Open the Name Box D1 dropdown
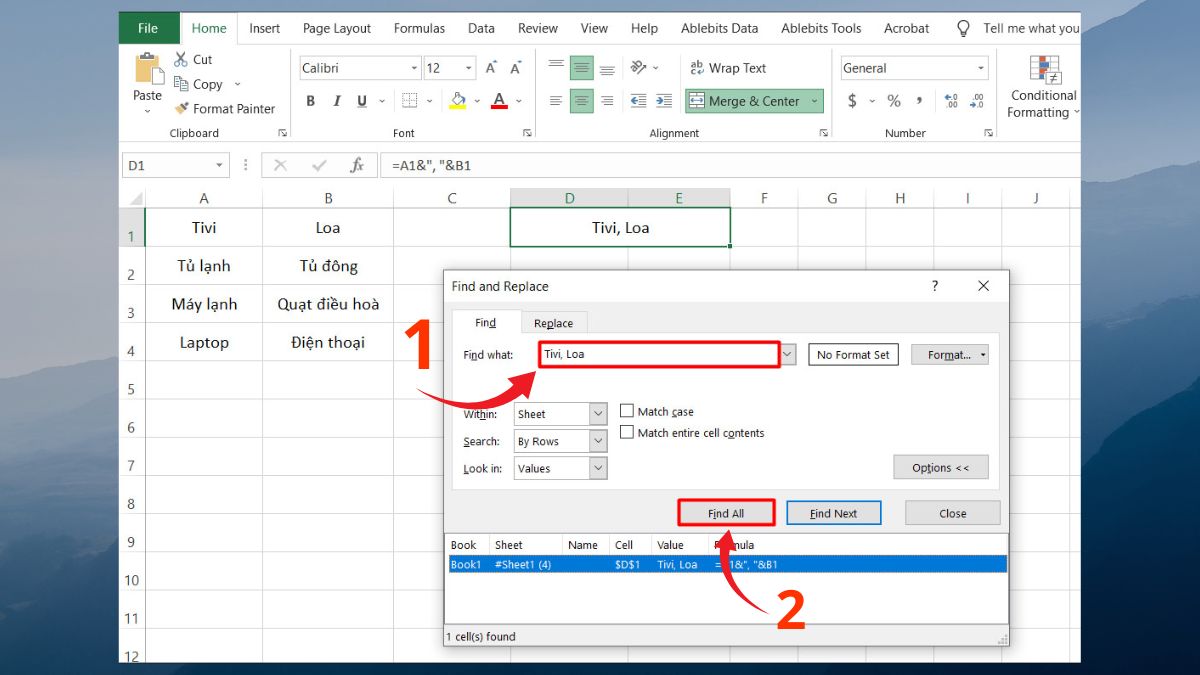 coord(219,165)
